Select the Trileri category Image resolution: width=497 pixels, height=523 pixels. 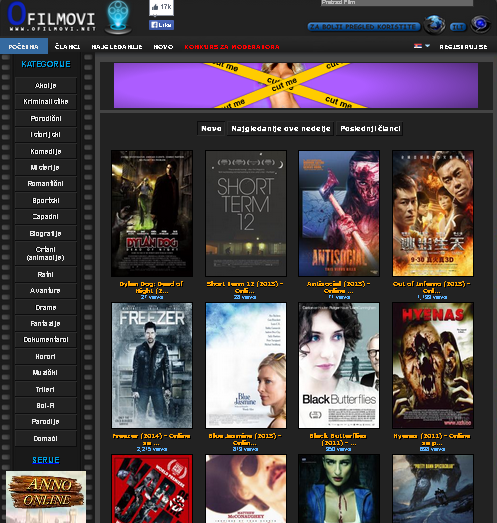46,389
